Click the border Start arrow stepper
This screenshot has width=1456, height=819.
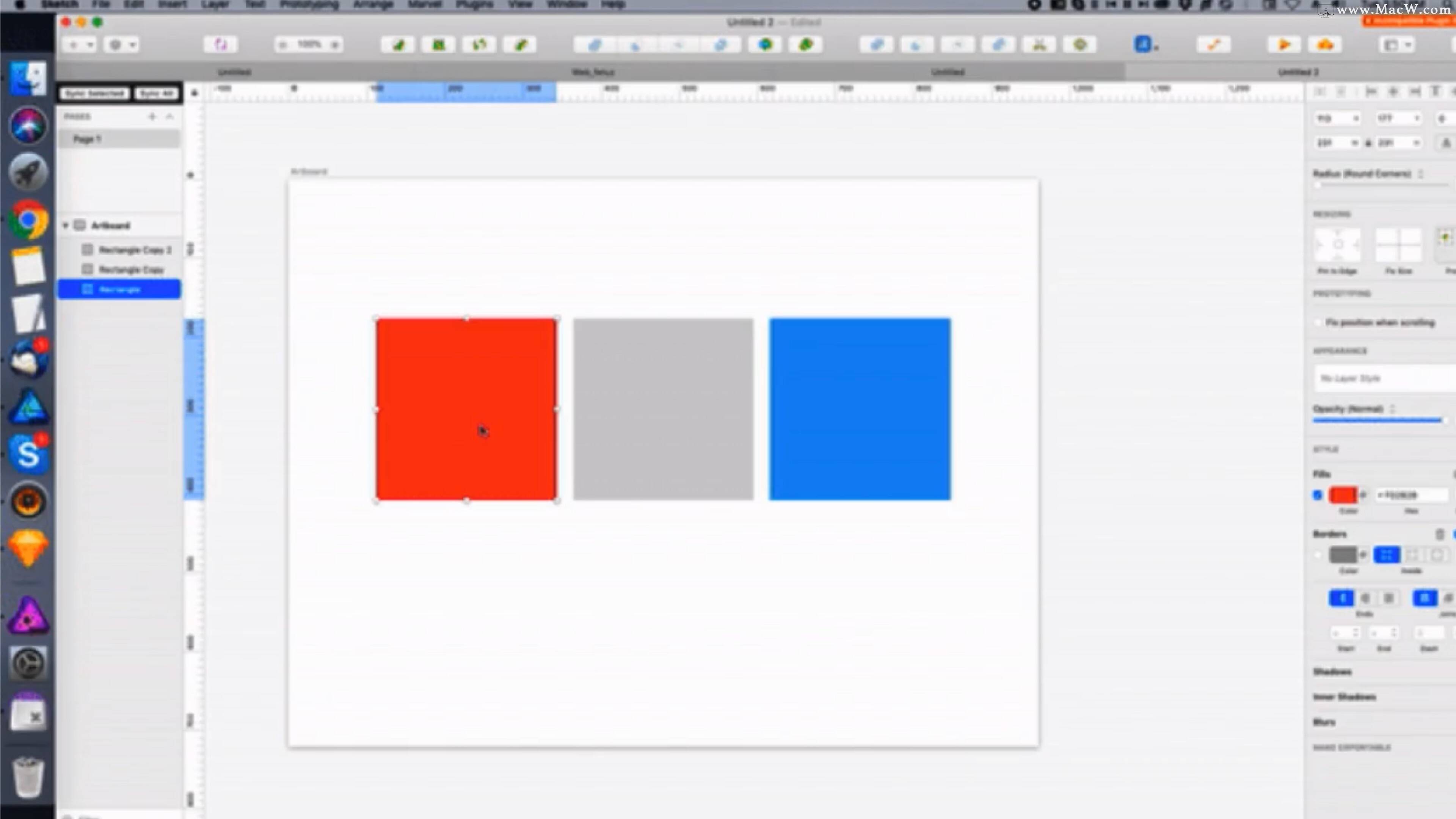(x=1356, y=632)
